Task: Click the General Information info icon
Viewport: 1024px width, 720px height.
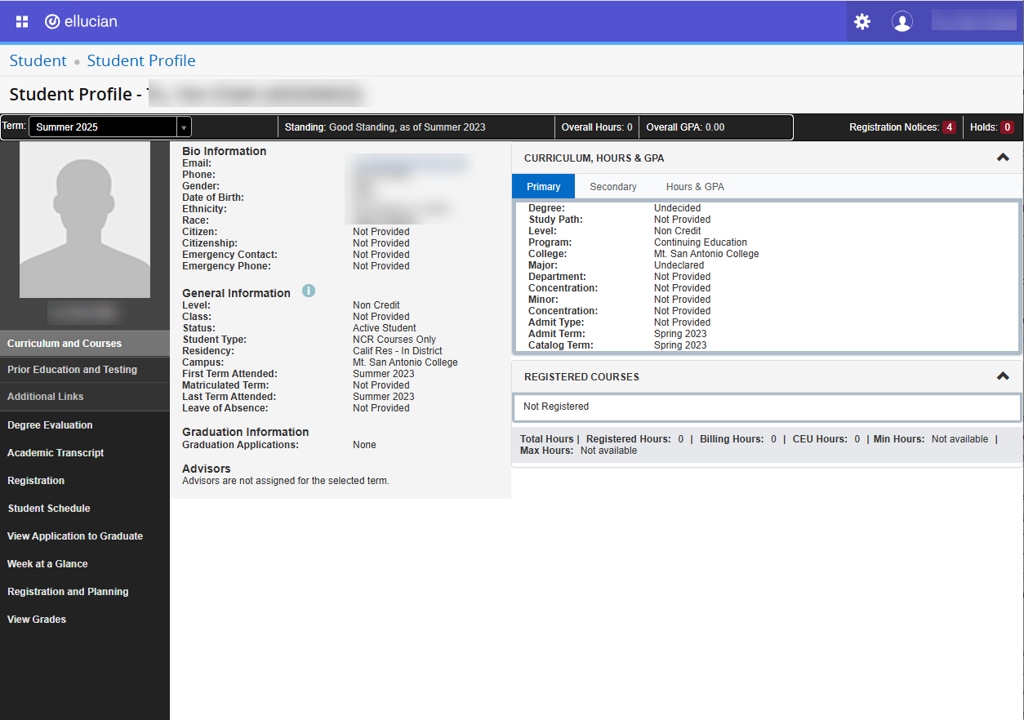Action: point(308,291)
